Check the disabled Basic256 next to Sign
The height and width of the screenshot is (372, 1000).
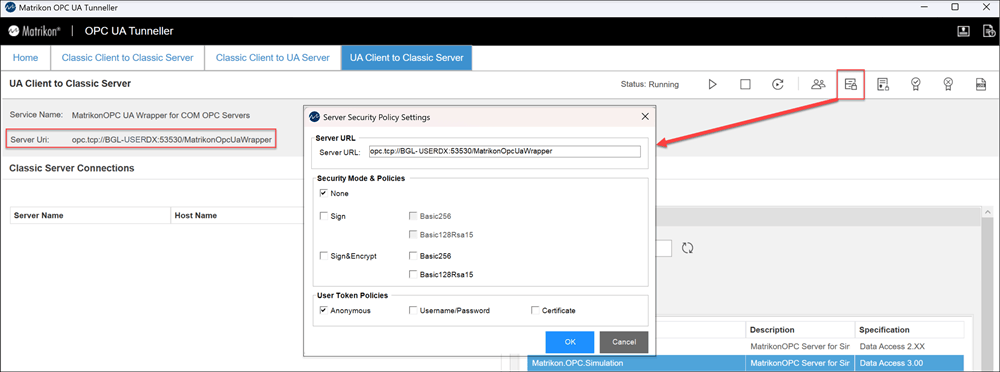(x=413, y=216)
